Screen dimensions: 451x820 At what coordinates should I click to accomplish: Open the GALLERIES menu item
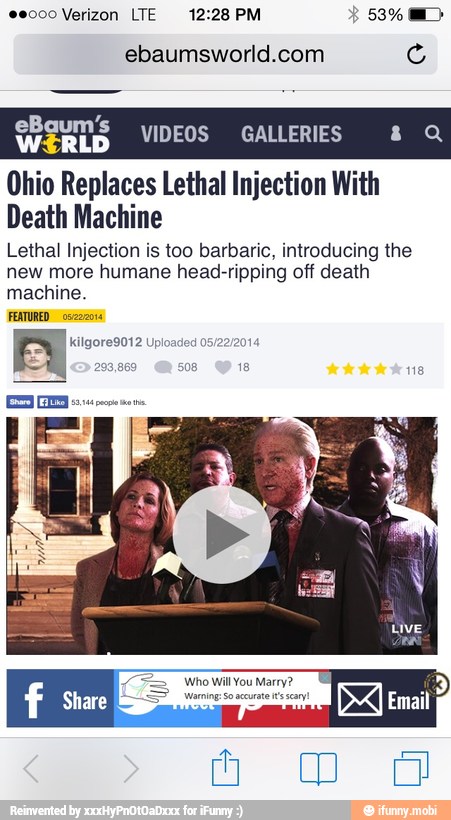[x=291, y=134]
